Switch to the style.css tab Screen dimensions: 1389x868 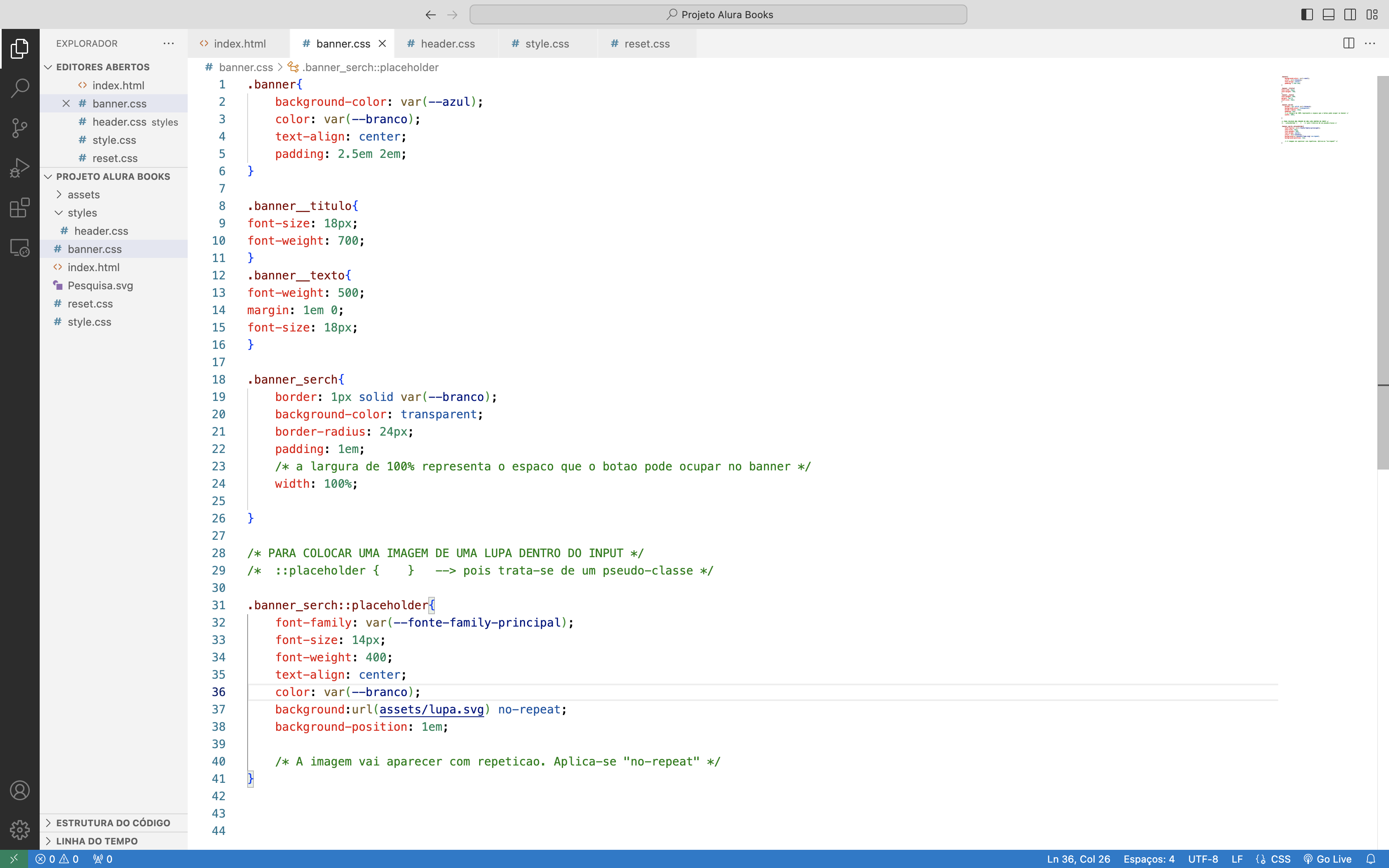[548, 44]
